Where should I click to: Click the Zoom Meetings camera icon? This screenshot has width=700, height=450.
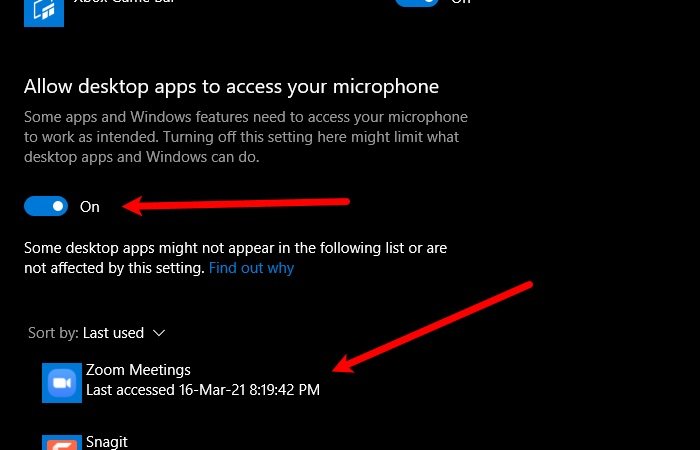coord(62,383)
